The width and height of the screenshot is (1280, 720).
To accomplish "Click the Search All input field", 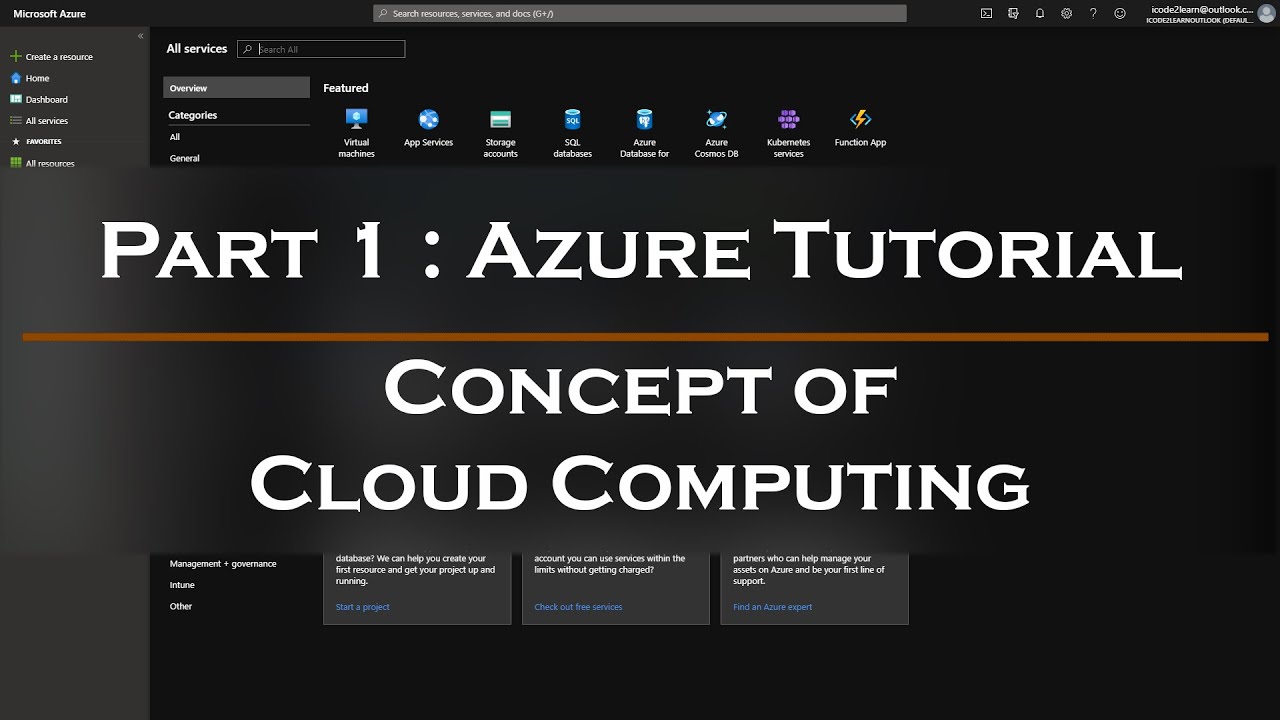I will (321, 49).
